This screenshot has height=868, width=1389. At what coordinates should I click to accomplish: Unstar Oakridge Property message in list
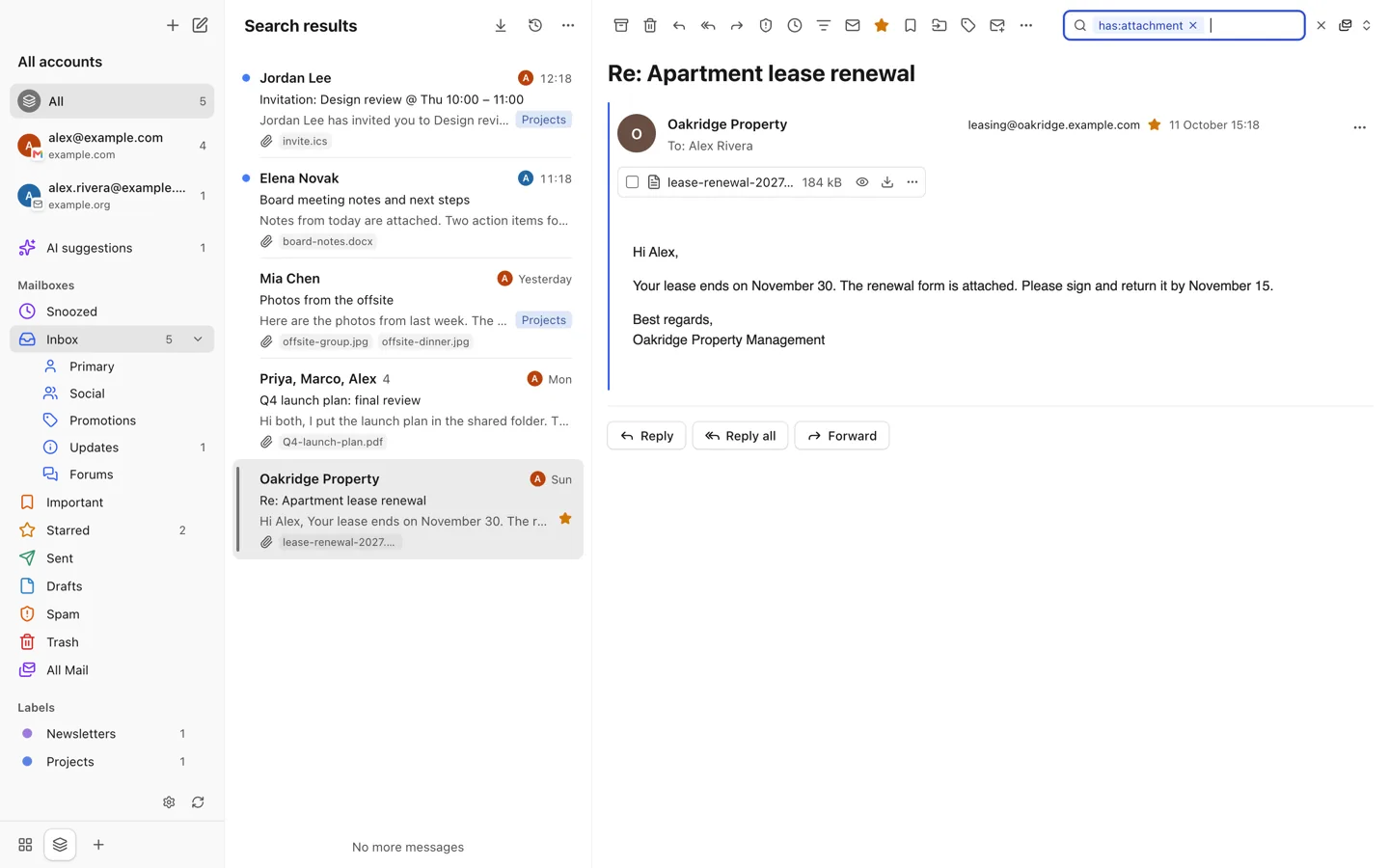(565, 519)
